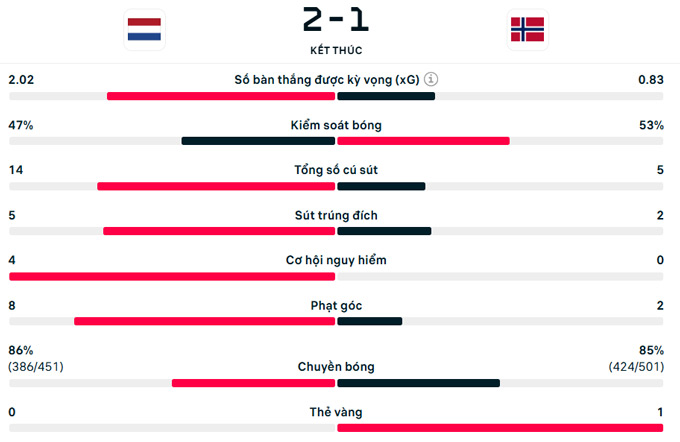This screenshot has height=442, width=680.
Task: Click the Sút trúng đích label
Action: 336,215
